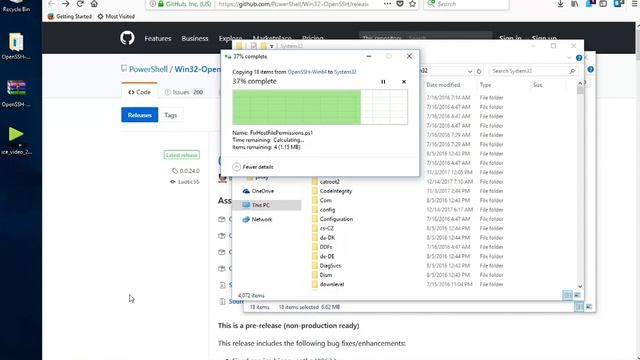Click the magnifier icon in Search System32
This screenshot has width=640, height=360.
pyautogui.click(x=572, y=71)
